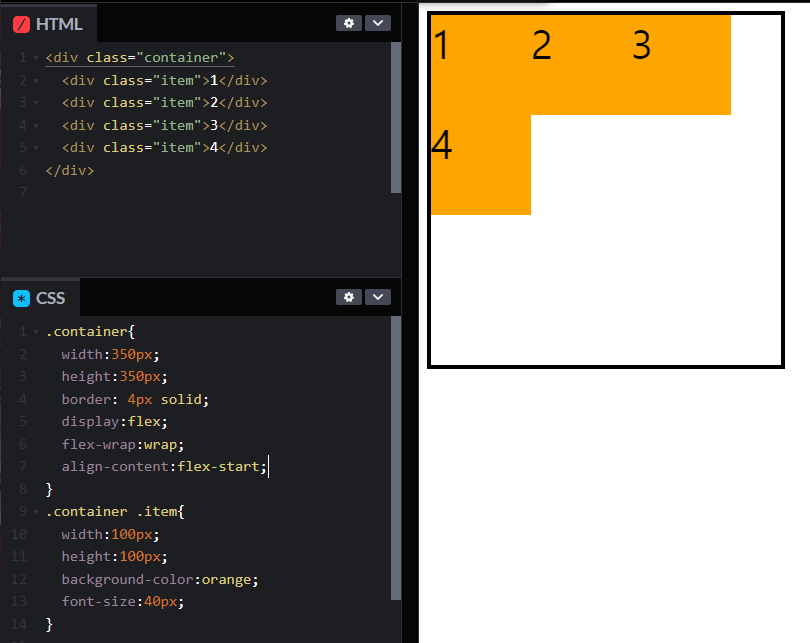
Task: Click the item div containing 1 in HTML
Action: (x=164, y=81)
